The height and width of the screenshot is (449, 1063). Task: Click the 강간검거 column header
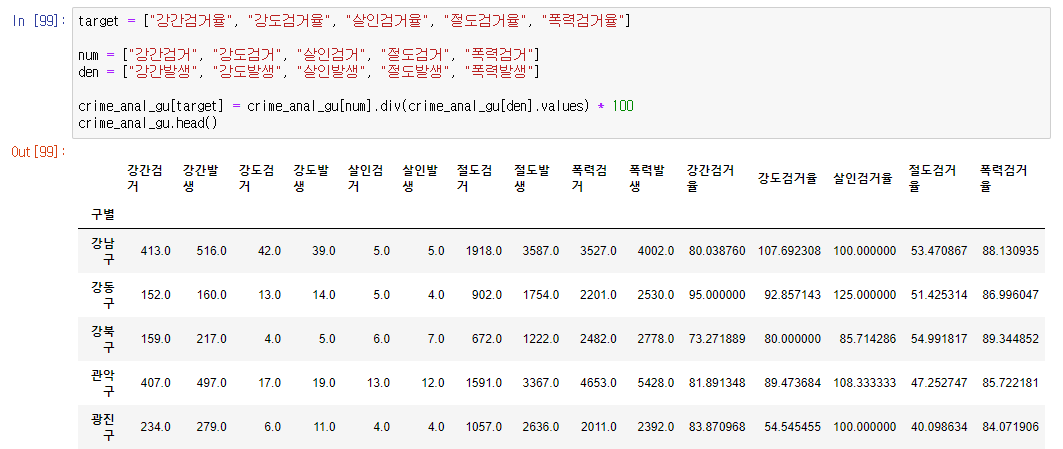(x=143, y=178)
